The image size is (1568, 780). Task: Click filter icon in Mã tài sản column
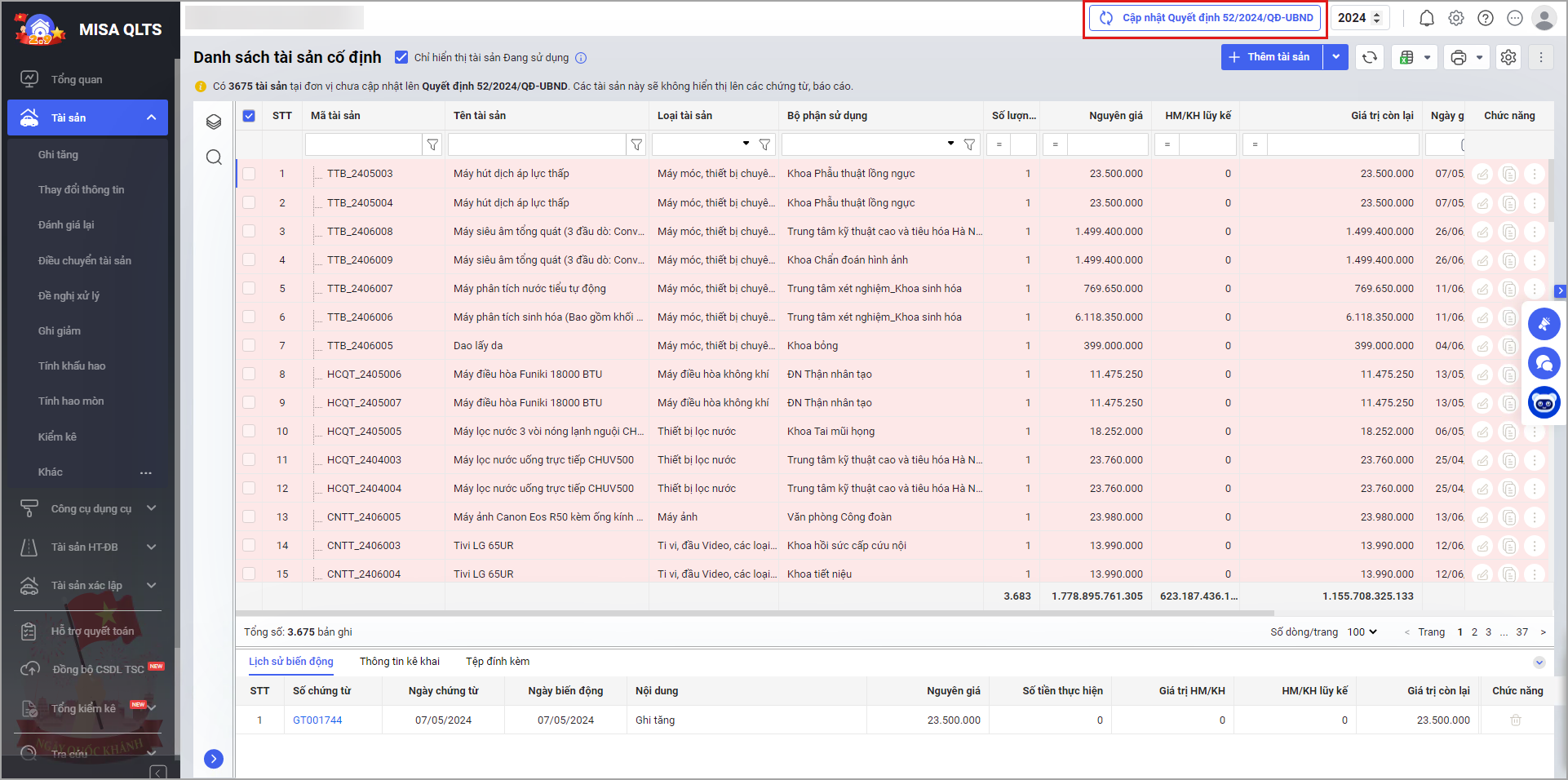tap(432, 144)
